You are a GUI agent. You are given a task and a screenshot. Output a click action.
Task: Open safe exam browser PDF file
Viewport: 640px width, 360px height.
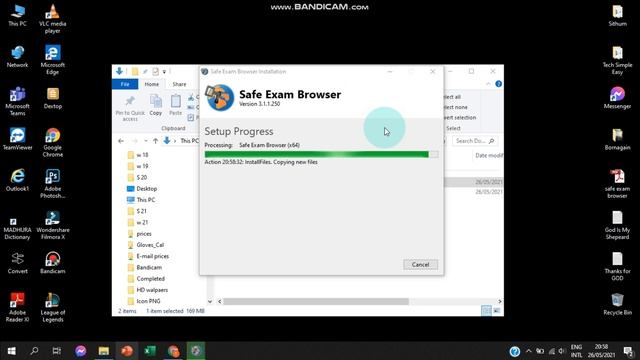pos(618,184)
